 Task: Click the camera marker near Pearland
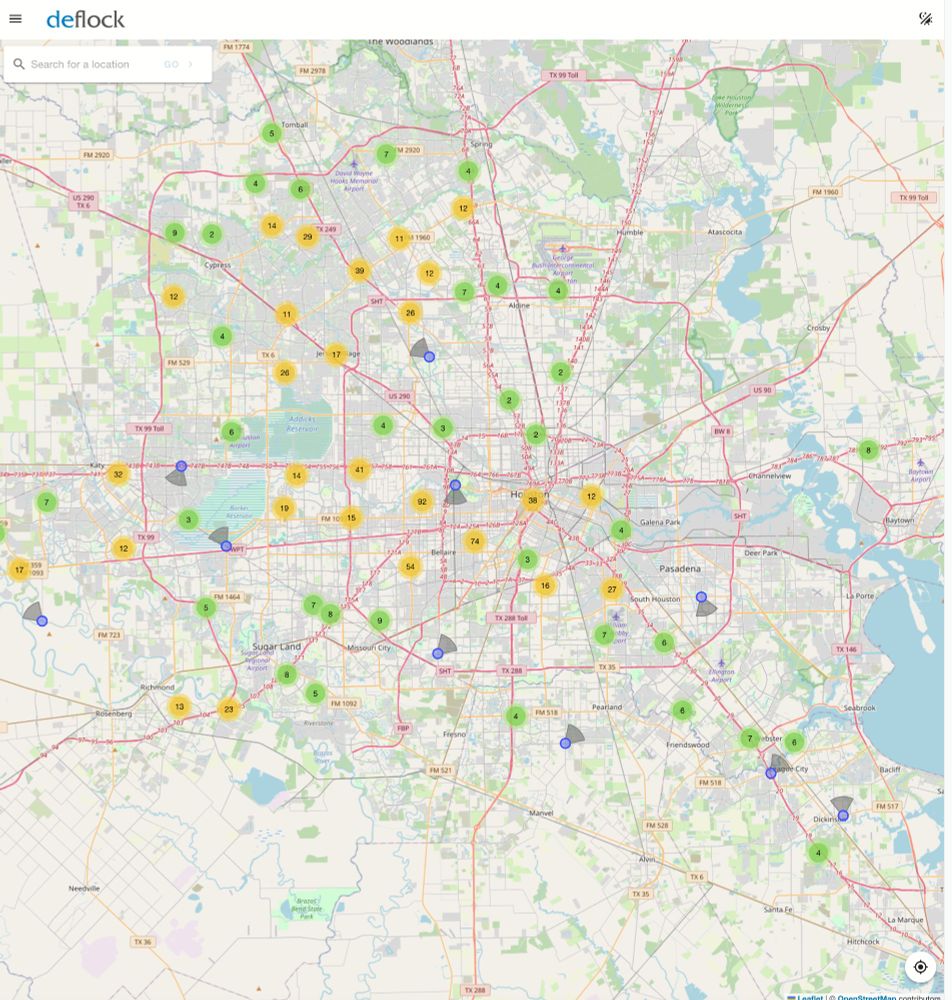tap(565, 742)
